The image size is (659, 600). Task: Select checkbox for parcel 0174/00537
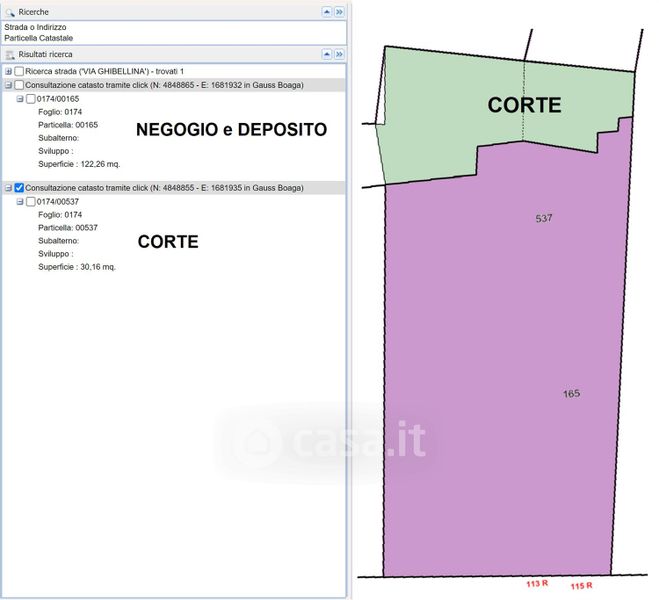tap(31, 201)
